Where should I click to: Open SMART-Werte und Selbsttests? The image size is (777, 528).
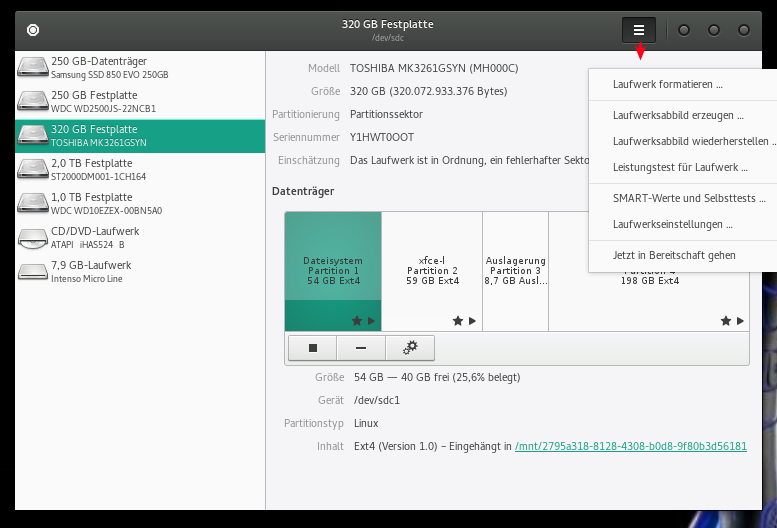pyautogui.click(x=689, y=198)
